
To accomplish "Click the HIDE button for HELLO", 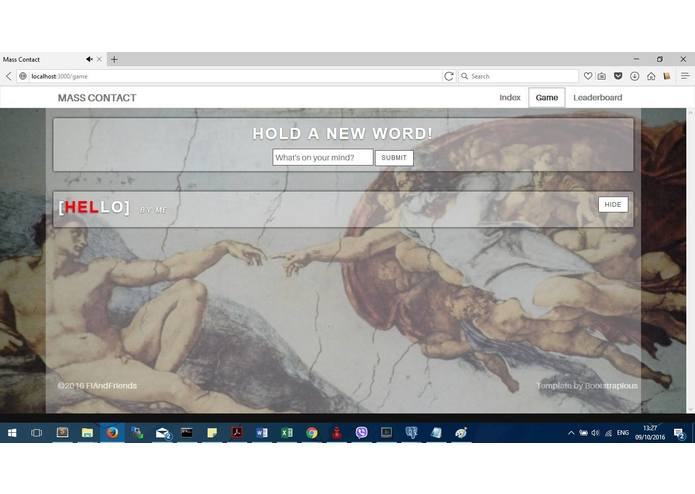I will click(613, 205).
